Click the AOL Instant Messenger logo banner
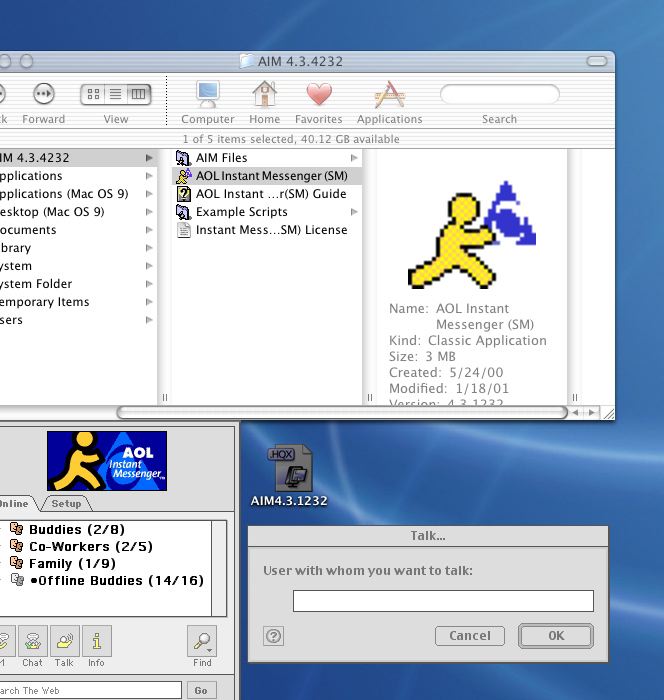This screenshot has width=664, height=700. (x=107, y=461)
